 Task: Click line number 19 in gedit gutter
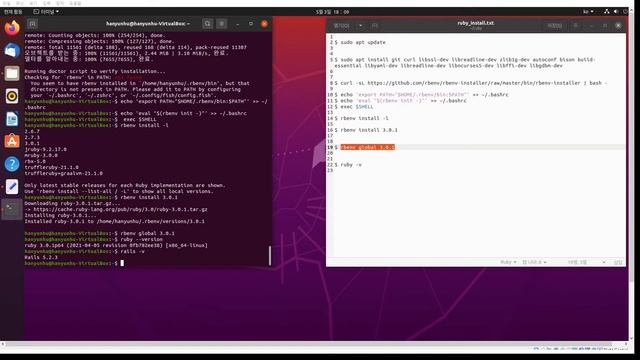coord(330,147)
